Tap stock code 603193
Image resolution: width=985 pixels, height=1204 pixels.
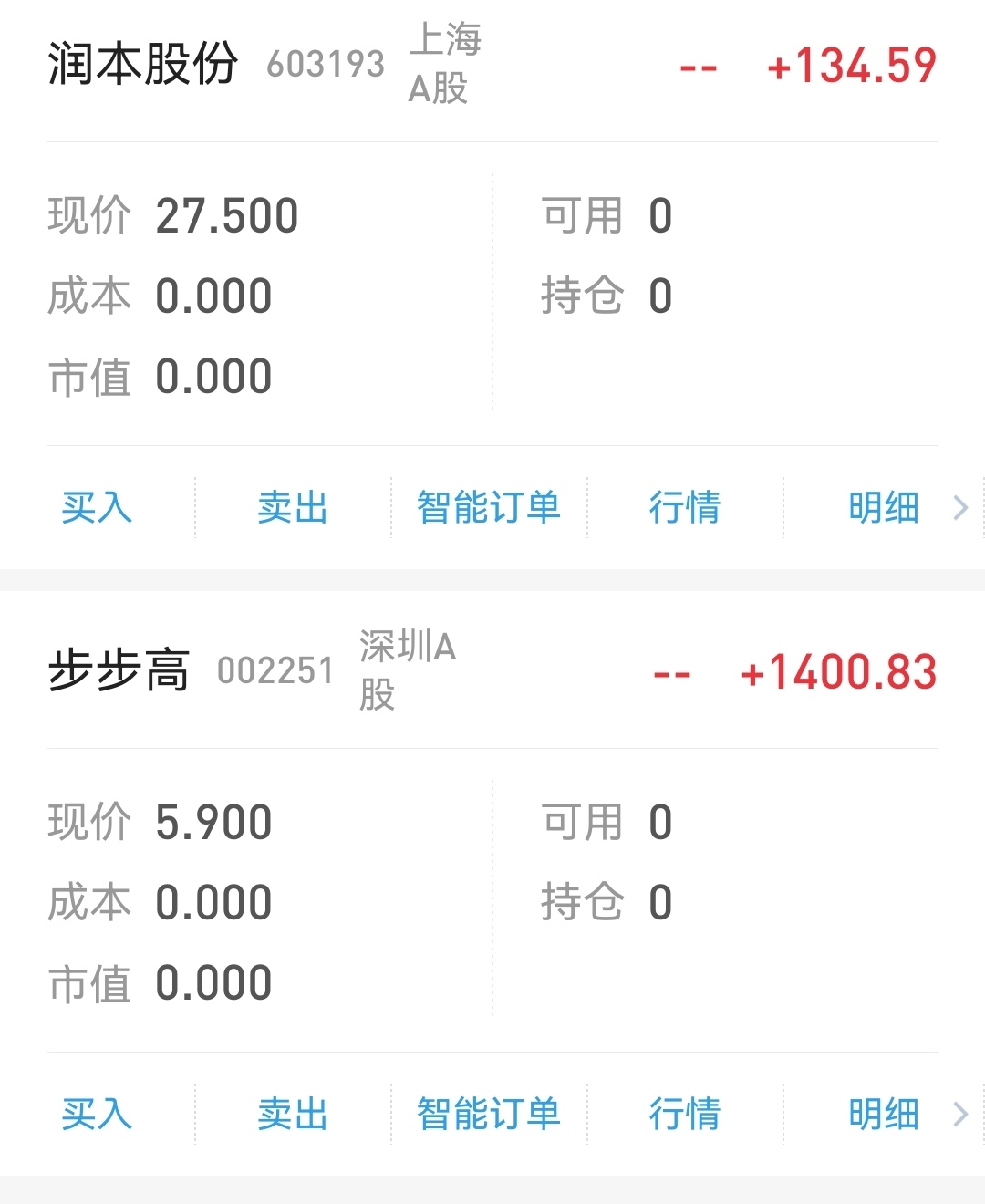point(326,65)
